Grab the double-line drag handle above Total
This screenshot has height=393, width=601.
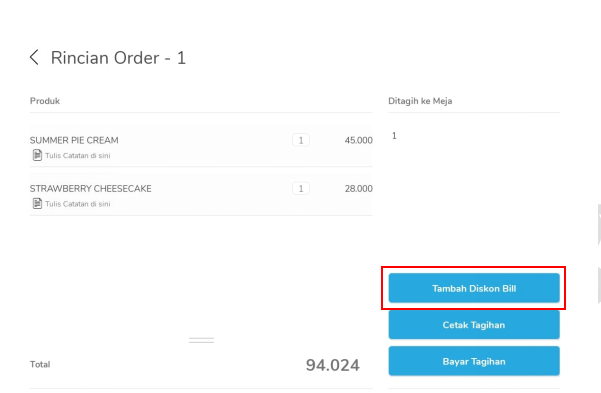point(201,340)
